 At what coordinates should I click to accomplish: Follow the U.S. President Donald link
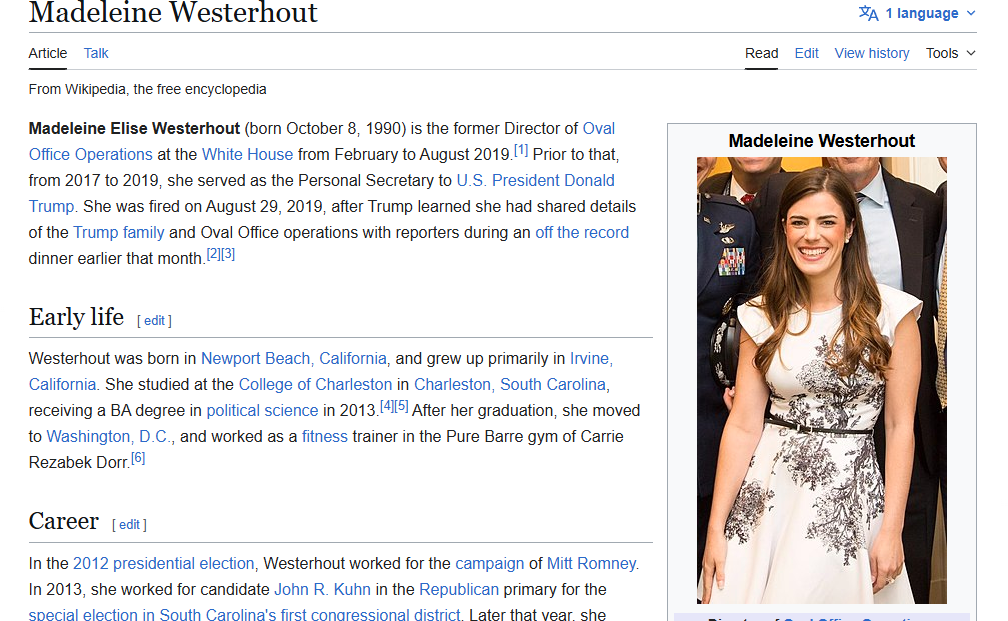[x=536, y=181]
